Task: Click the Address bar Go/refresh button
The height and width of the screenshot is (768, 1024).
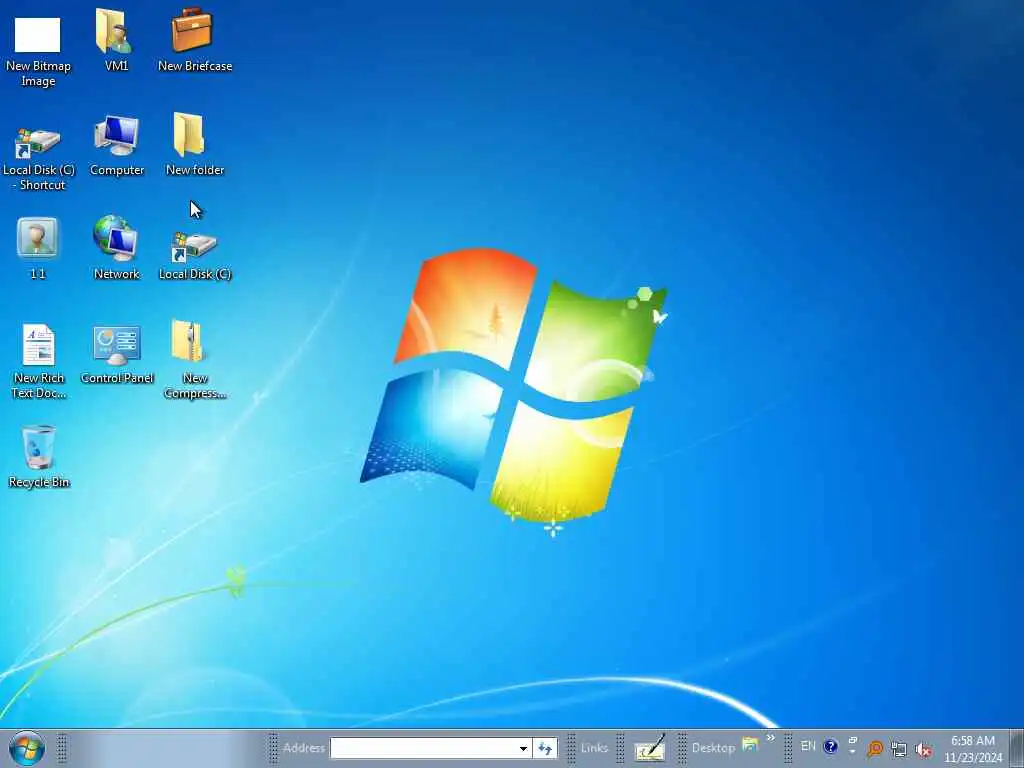Action: (x=545, y=748)
